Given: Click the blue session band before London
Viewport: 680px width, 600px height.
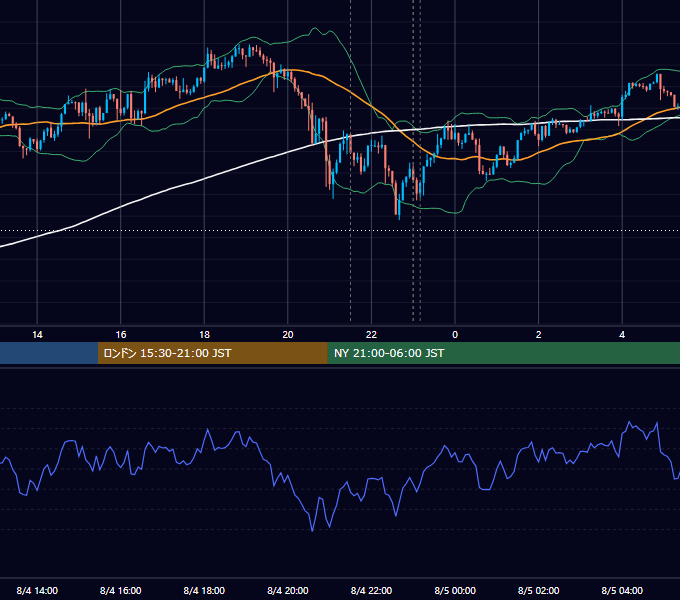Looking at the screenshot, I should [x=49, y=353].
